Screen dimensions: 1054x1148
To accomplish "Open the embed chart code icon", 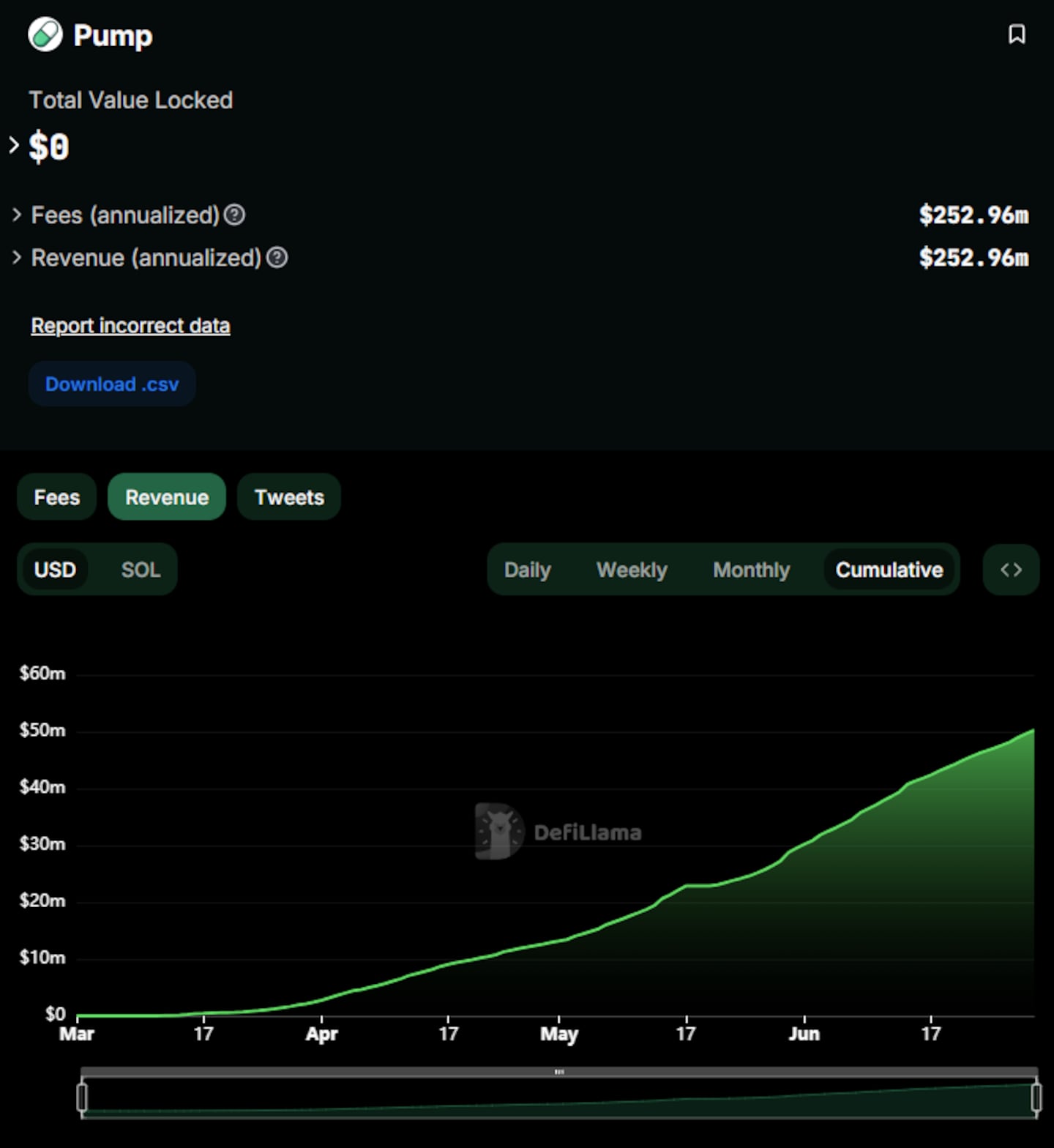I will (x=1011, y=570).
